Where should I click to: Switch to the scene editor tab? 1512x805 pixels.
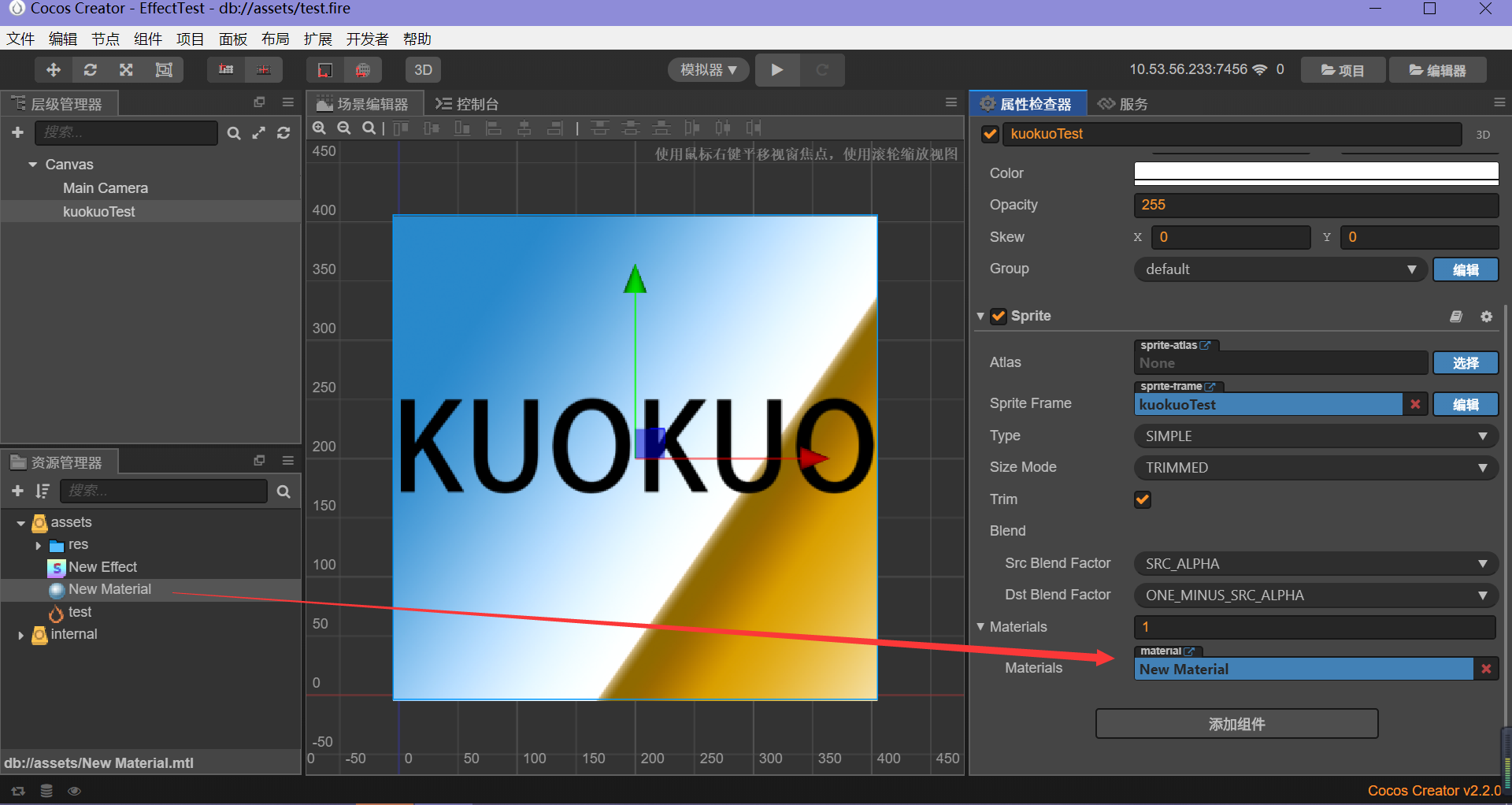click(363, 104)
